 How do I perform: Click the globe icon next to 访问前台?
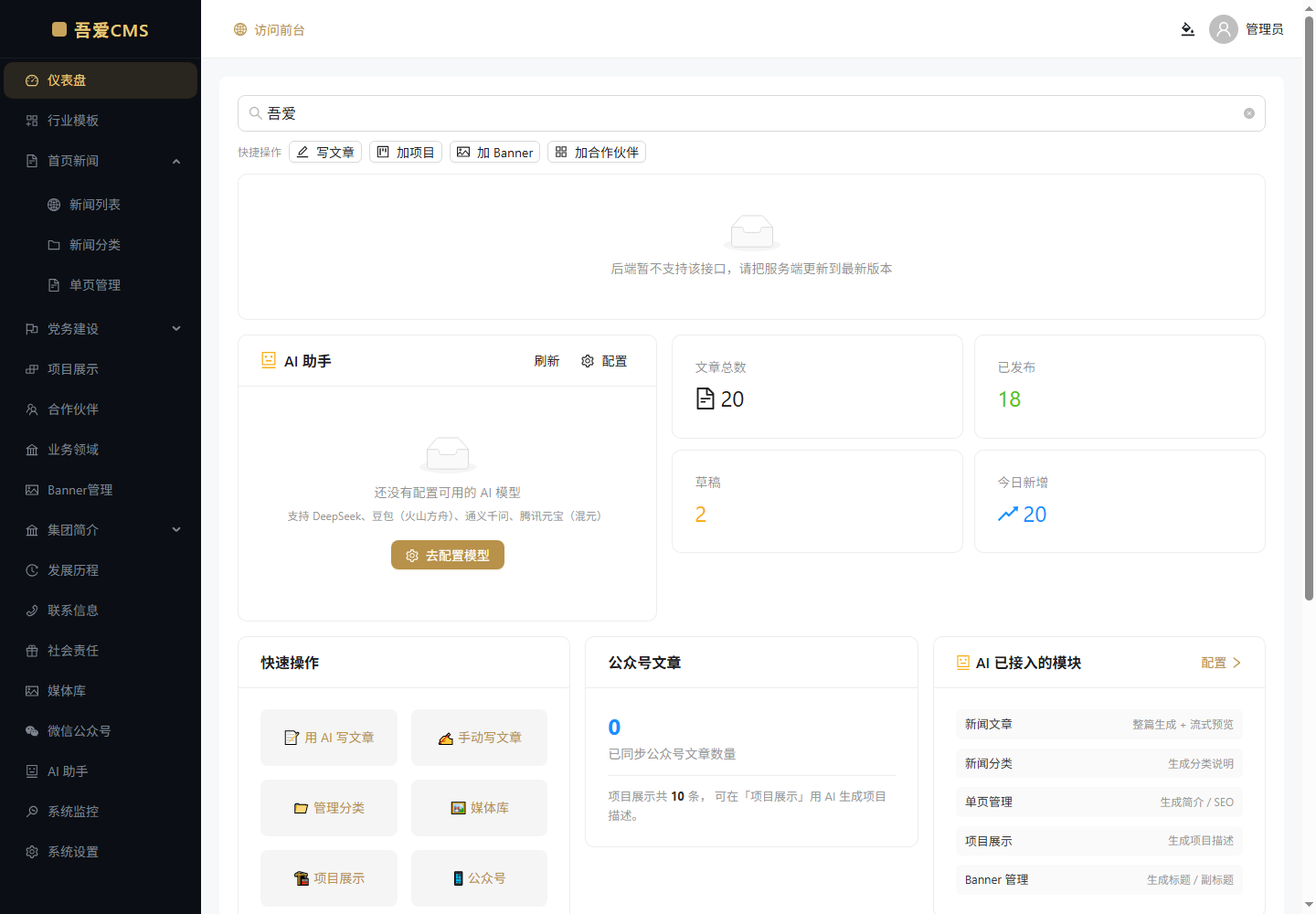[x=240, y=29]
